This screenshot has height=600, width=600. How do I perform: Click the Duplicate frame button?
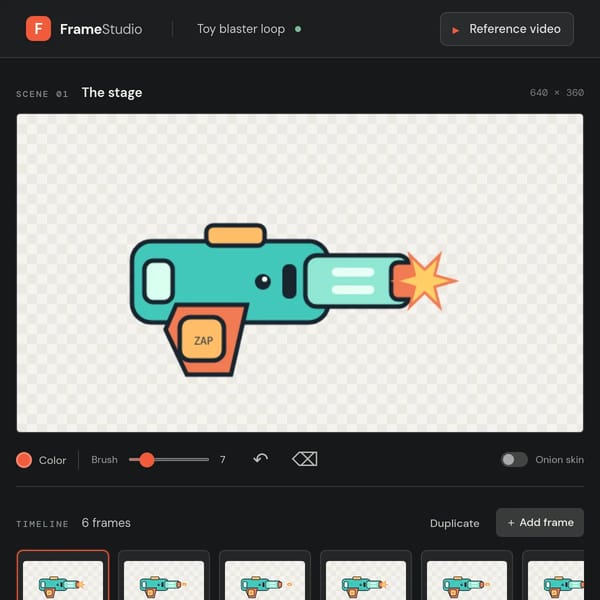455,523
